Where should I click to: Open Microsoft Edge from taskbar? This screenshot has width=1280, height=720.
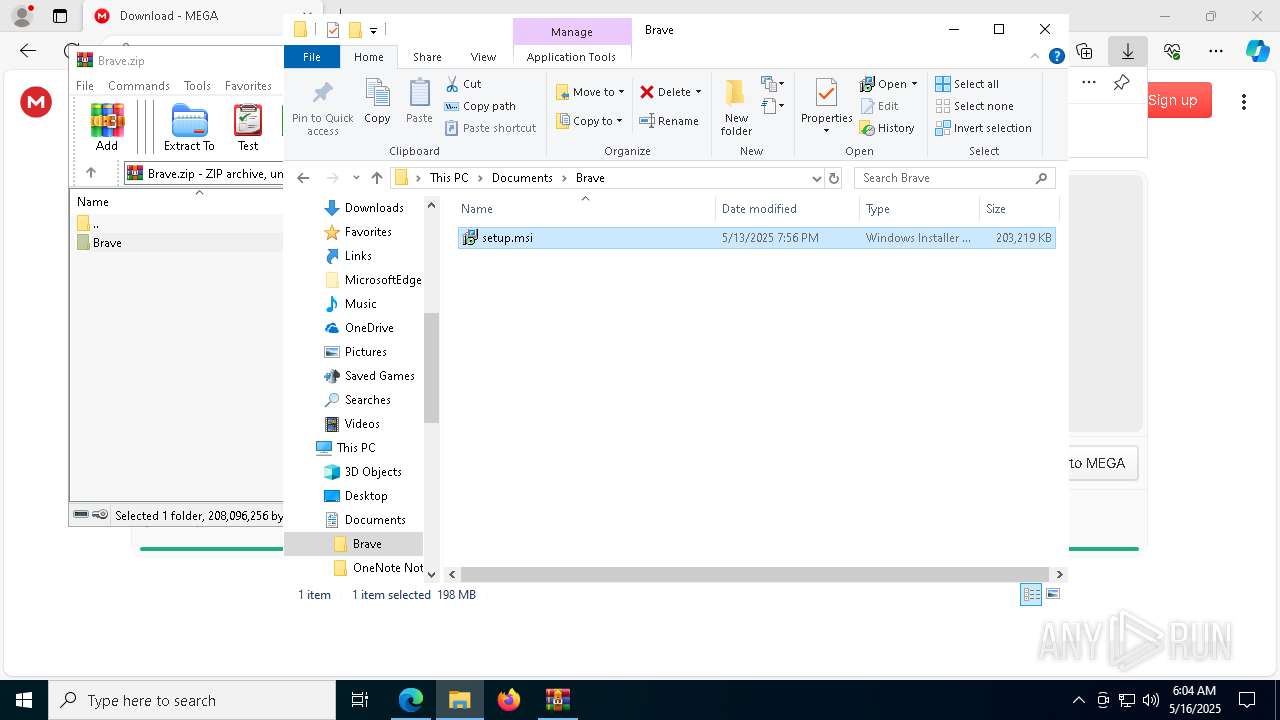pos(411,700)
